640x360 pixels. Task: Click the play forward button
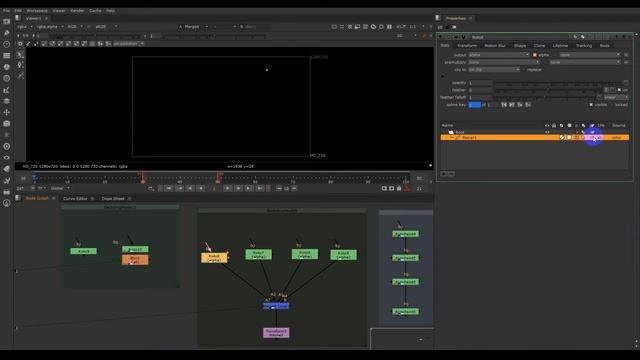[x=227, y=188]
